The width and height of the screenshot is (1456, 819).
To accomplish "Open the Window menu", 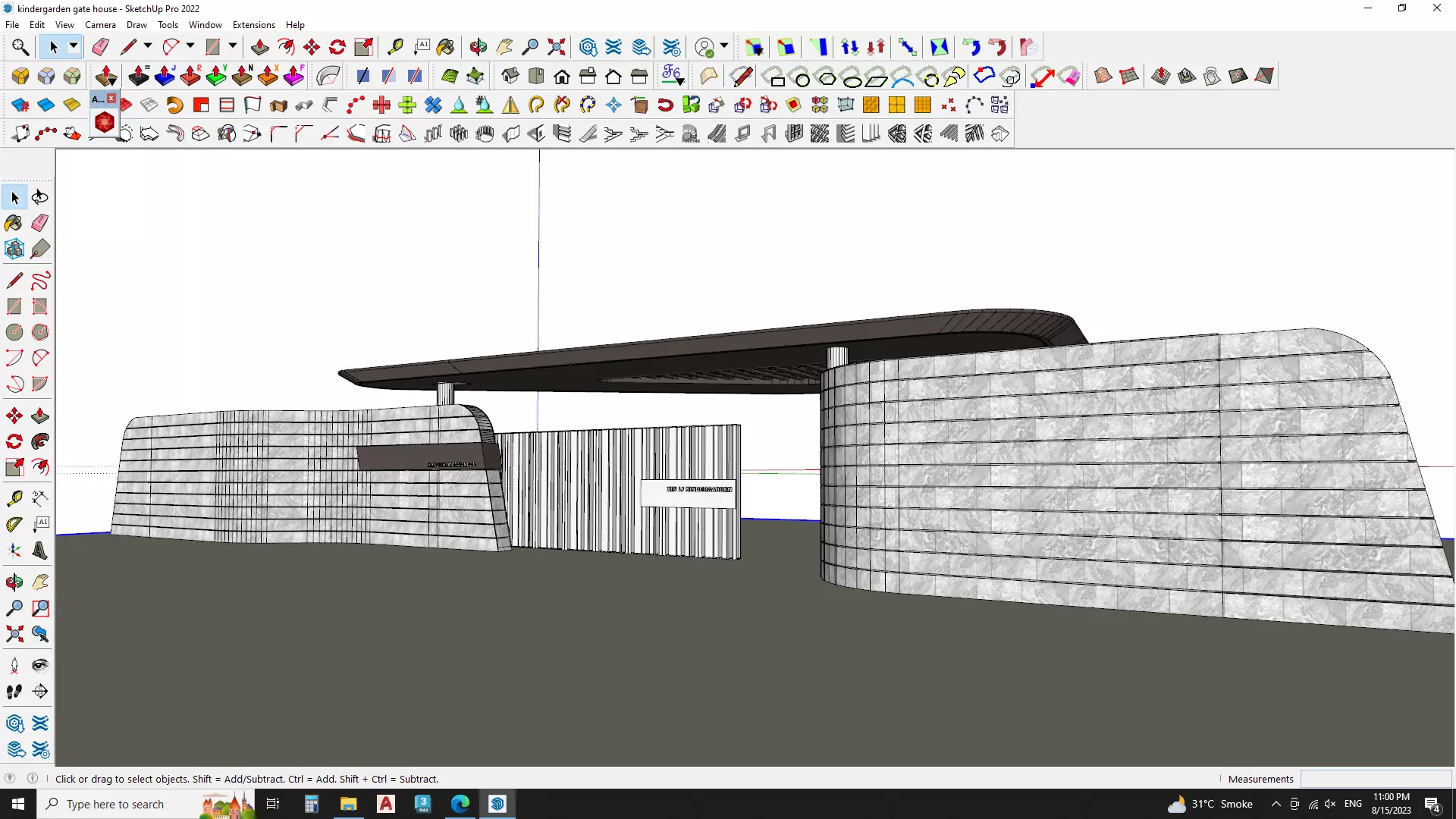I will point(206,25).
